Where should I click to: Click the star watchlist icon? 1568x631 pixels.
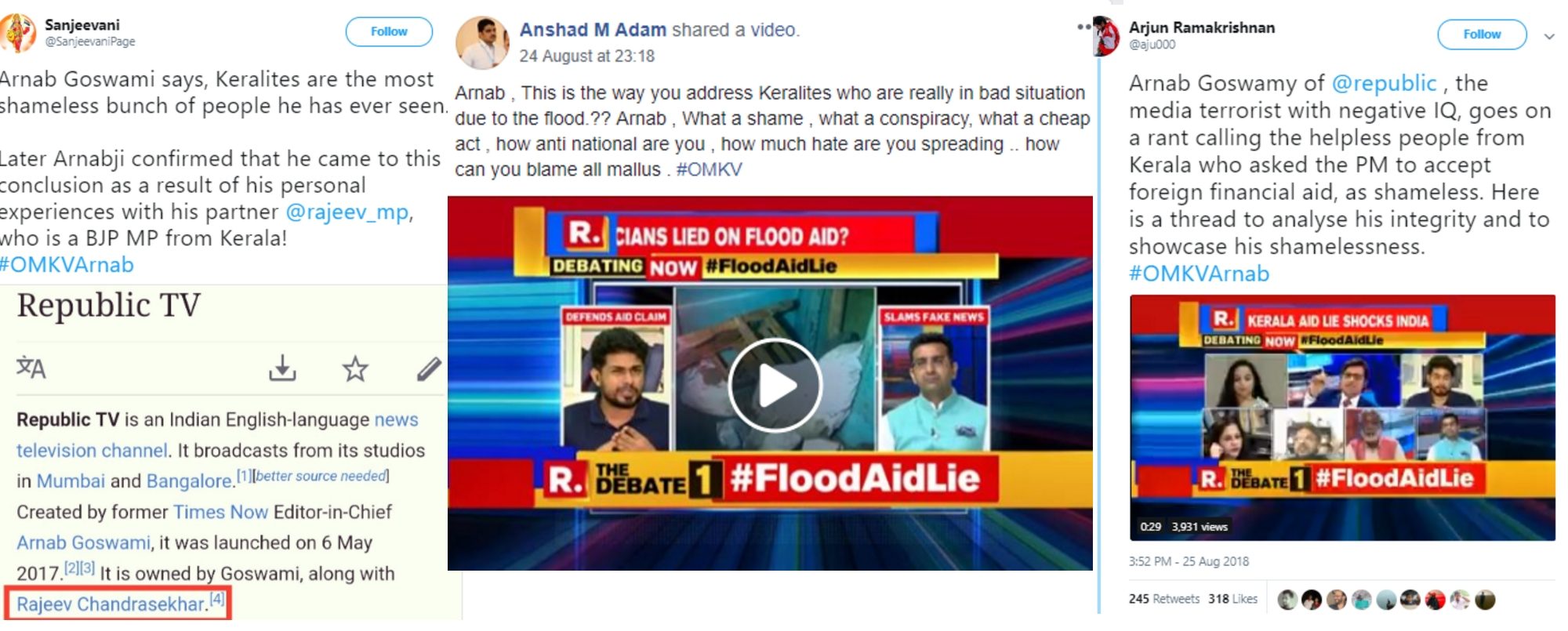(355, 368)
